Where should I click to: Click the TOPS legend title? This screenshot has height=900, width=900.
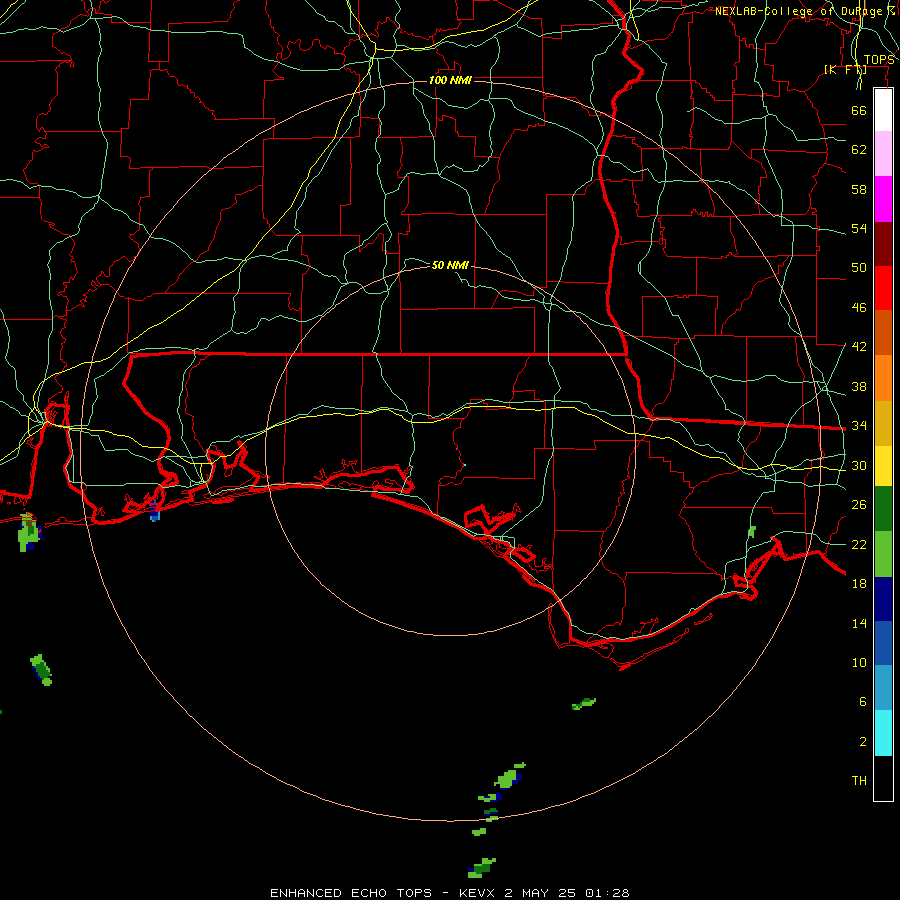[879, 60]
